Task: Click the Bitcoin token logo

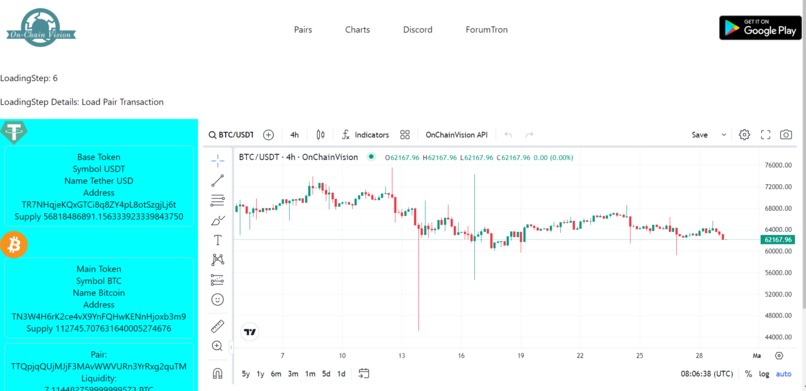Action: point(13,245)
